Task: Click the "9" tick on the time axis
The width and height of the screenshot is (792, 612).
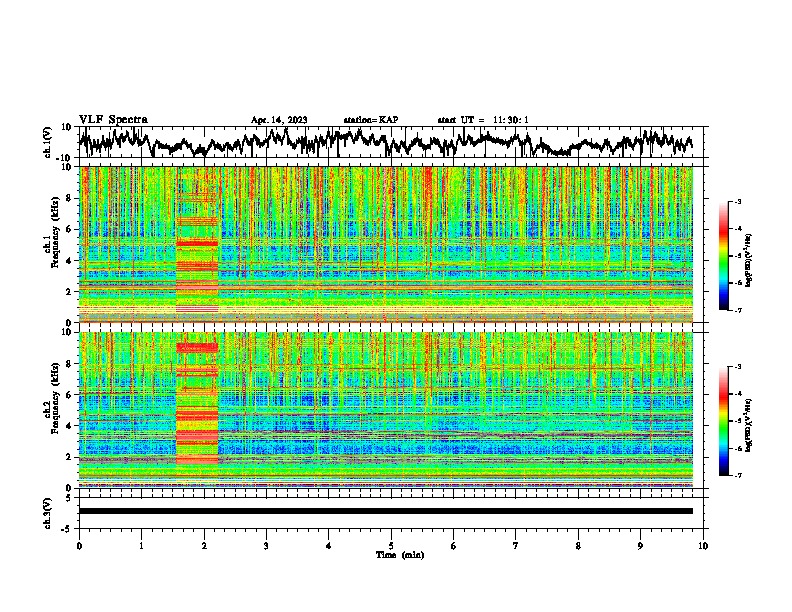Action: pos(640,546)
